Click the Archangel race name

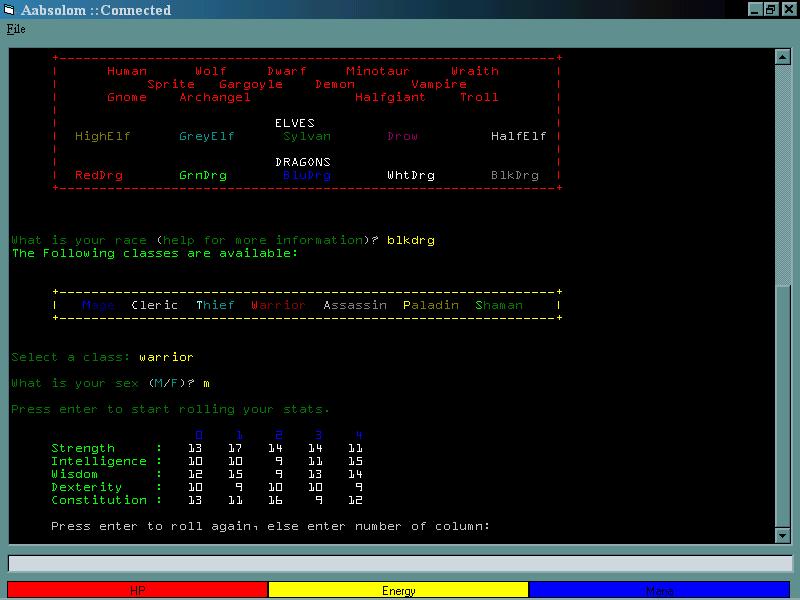point(214,98)
